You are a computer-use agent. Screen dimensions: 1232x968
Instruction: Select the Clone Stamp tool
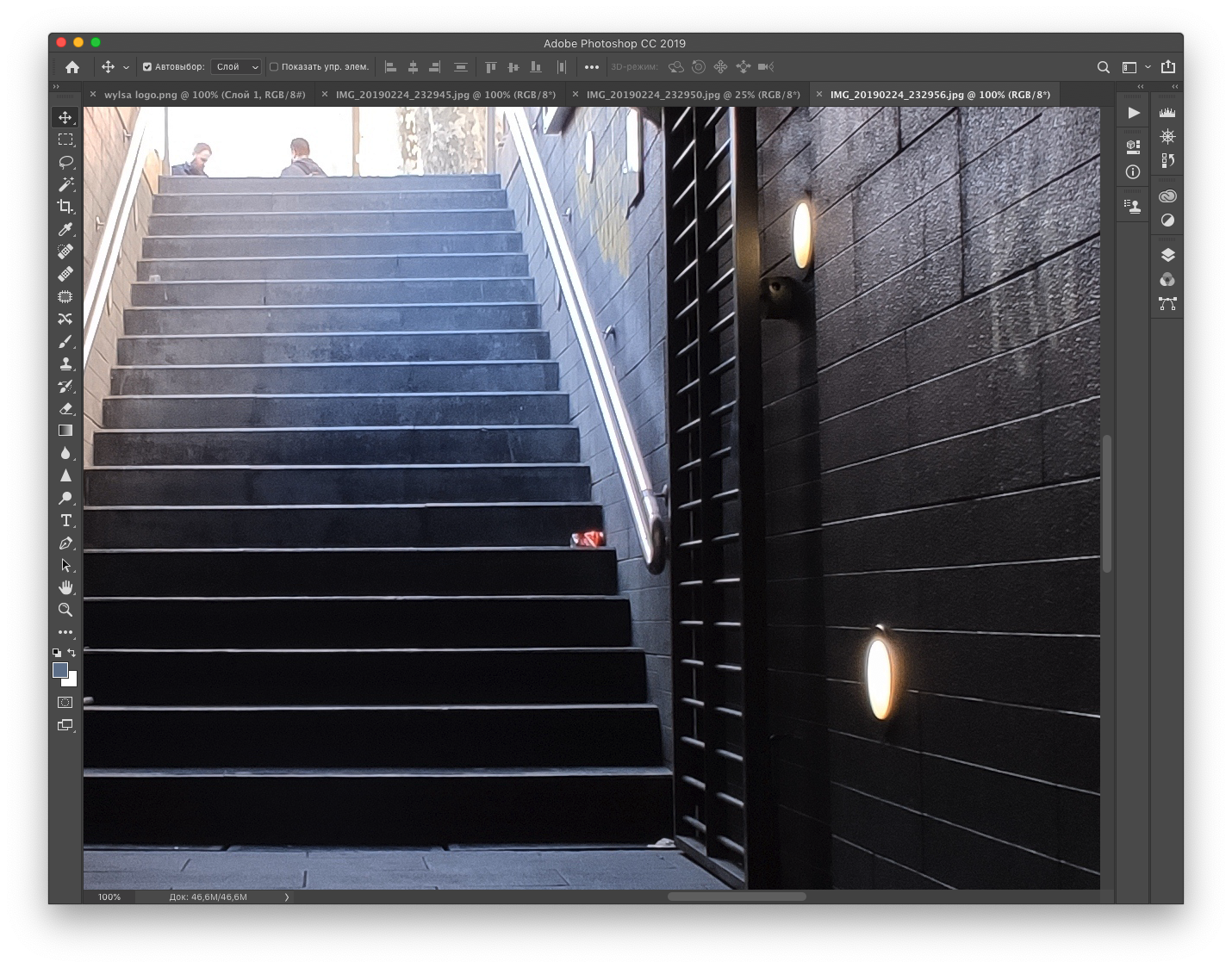(65, 363)
